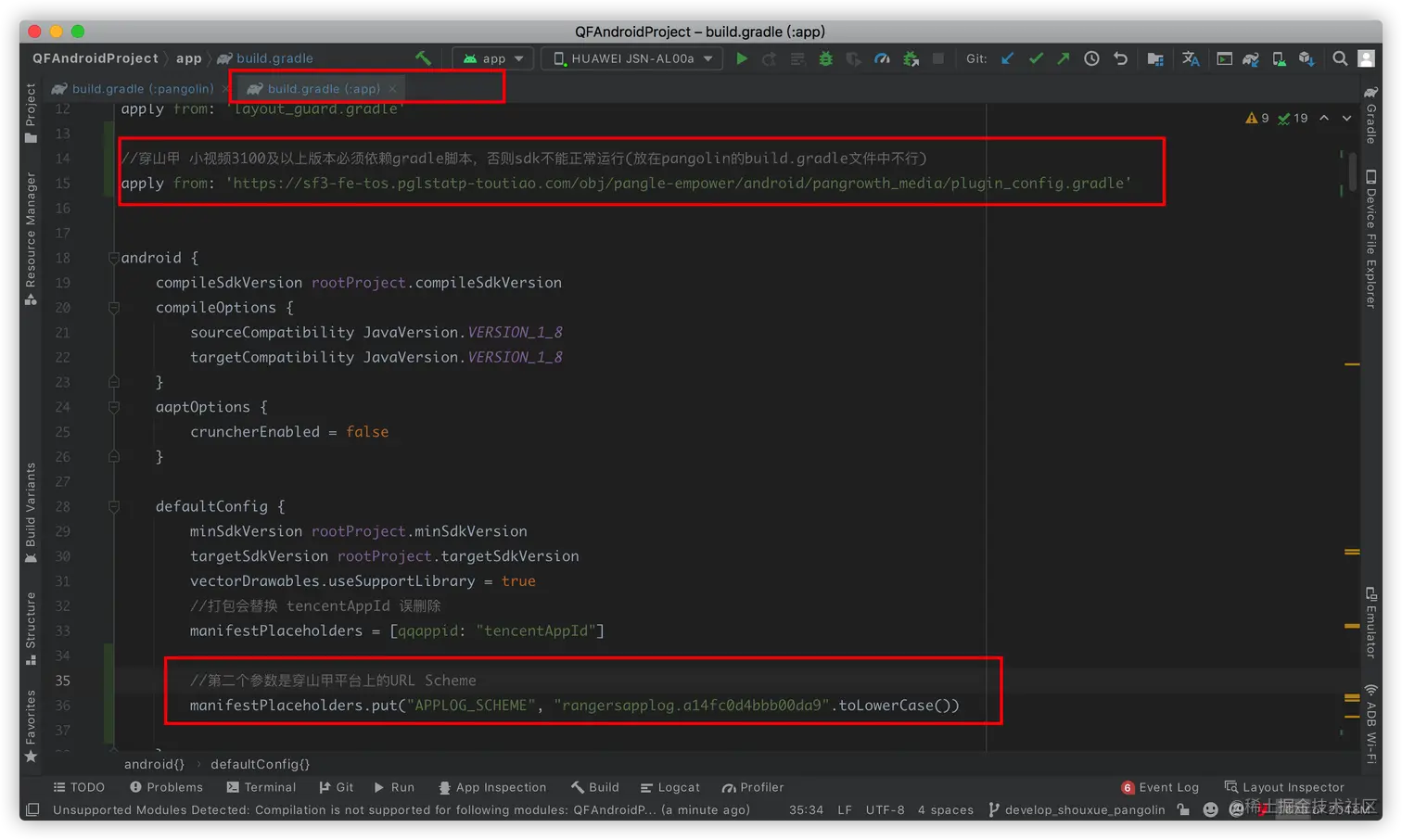Open the TODO tool window
The width and height of the screenshot is (1402, 840).
[79, 787]
